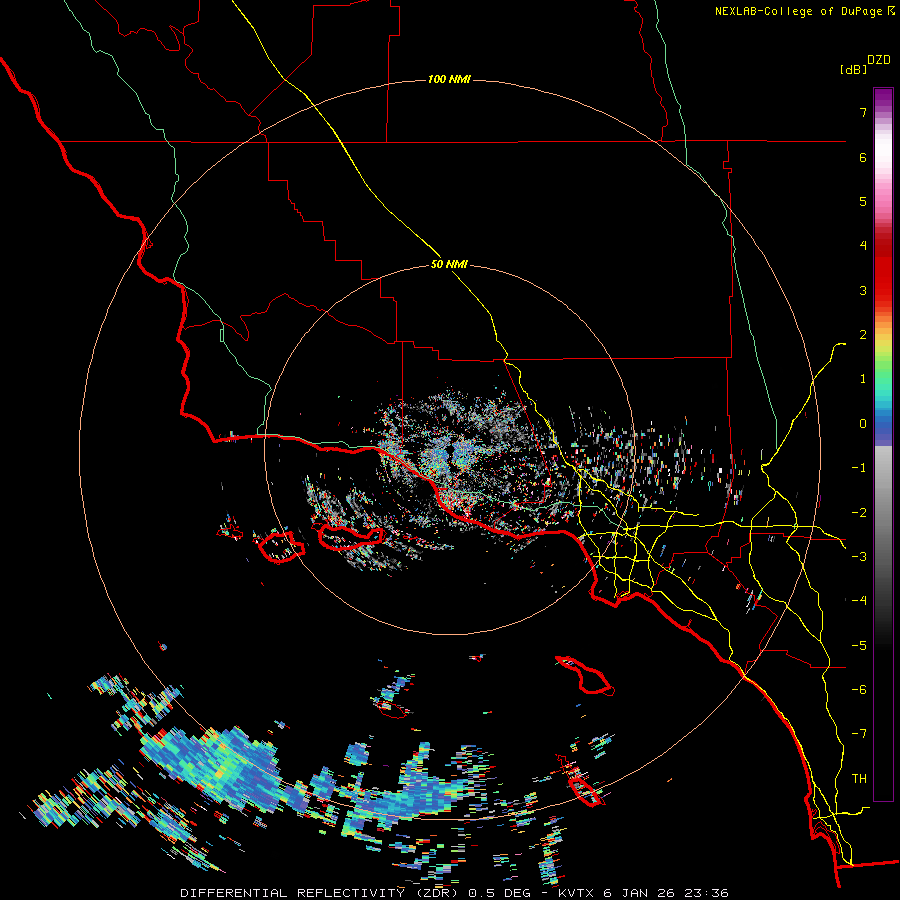Click the 6 value on color scale
The width and height of the screenshot is (900, 900).
(x=863, y=157)
